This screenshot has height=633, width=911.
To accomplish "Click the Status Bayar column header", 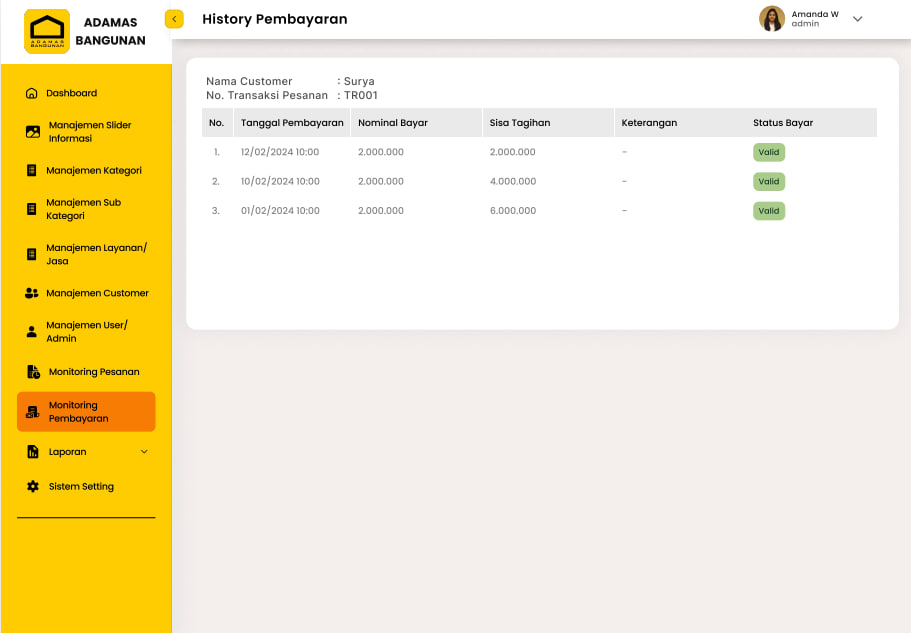I will point(783,123).
